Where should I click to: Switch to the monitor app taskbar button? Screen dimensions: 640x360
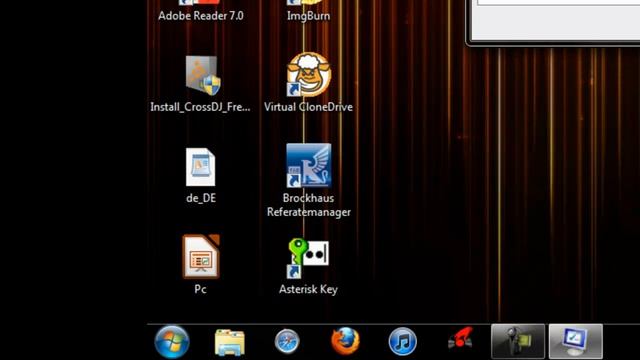(576, 342)
